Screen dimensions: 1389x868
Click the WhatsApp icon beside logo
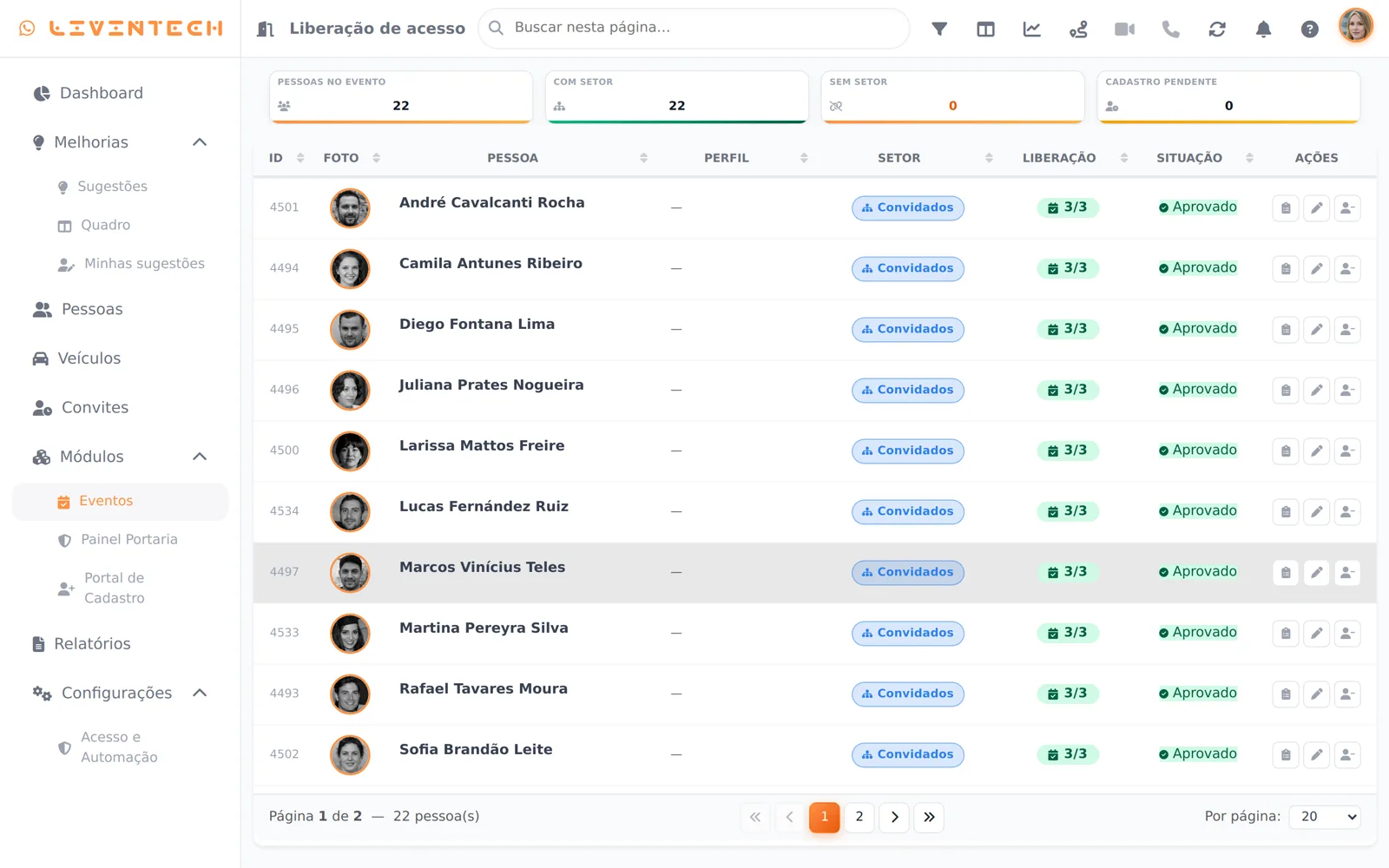[28, 29]
